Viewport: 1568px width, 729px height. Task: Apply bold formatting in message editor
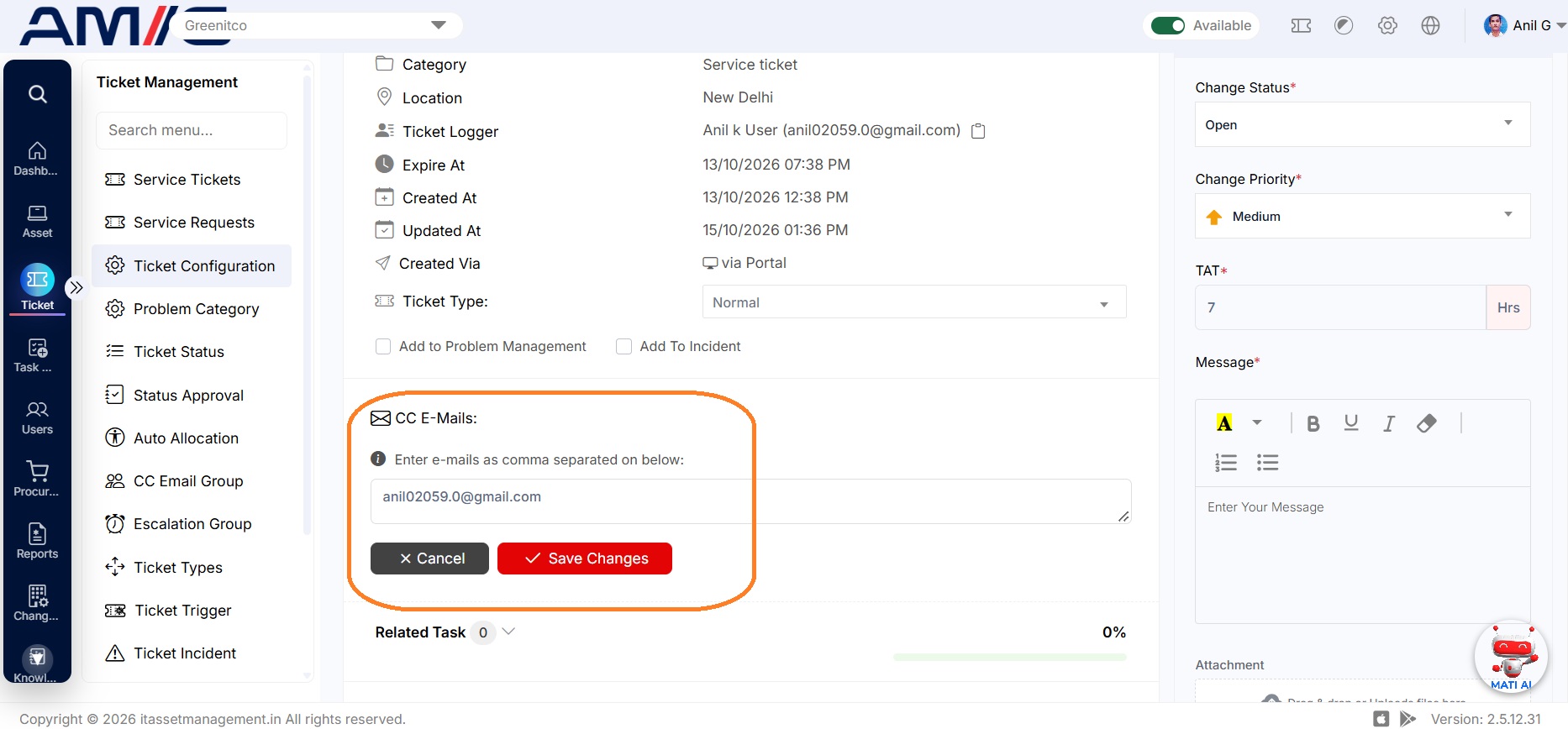(x=1313, y=423)
